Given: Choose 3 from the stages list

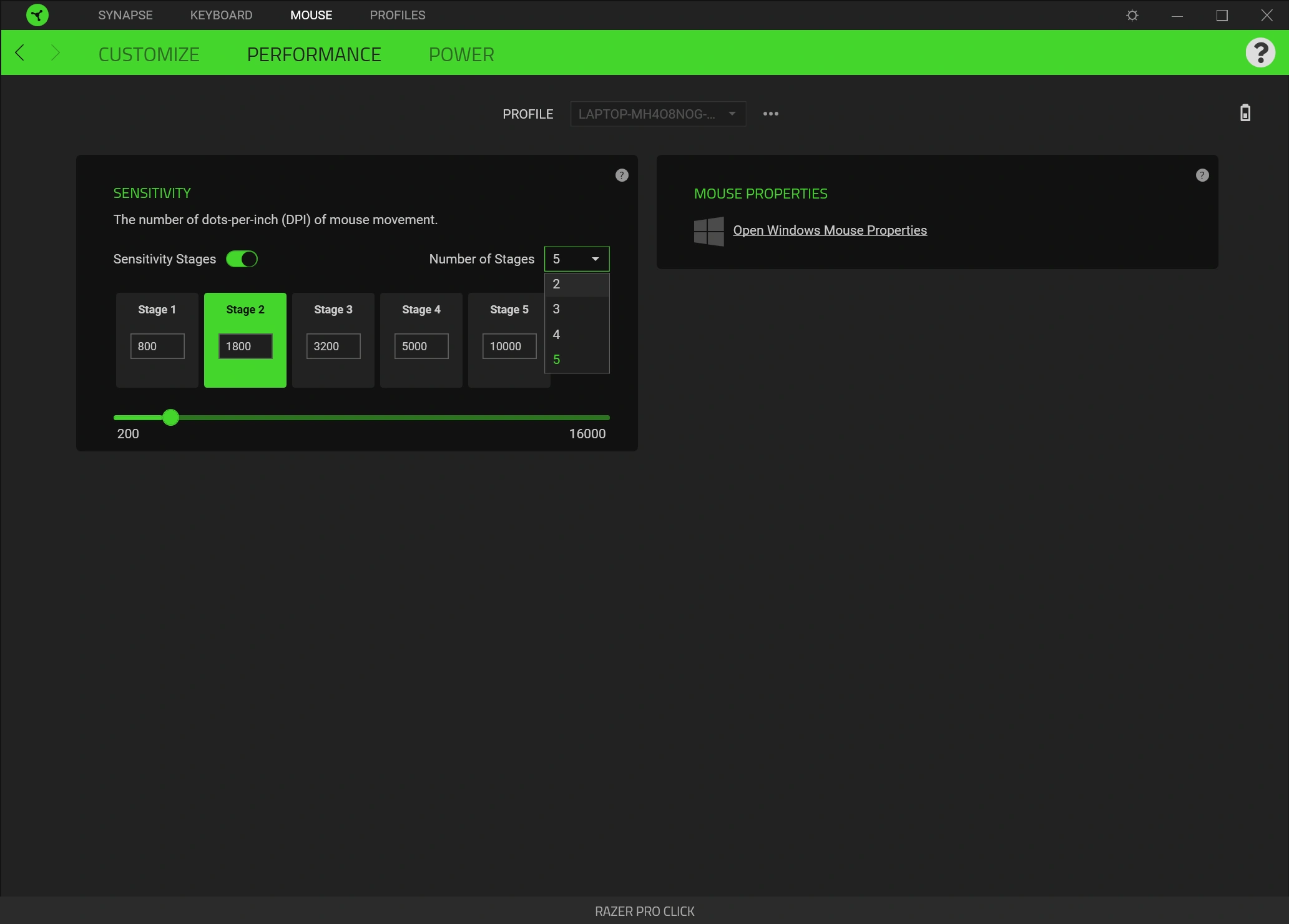Looking at the screenshot, I should tap(577, 309).
